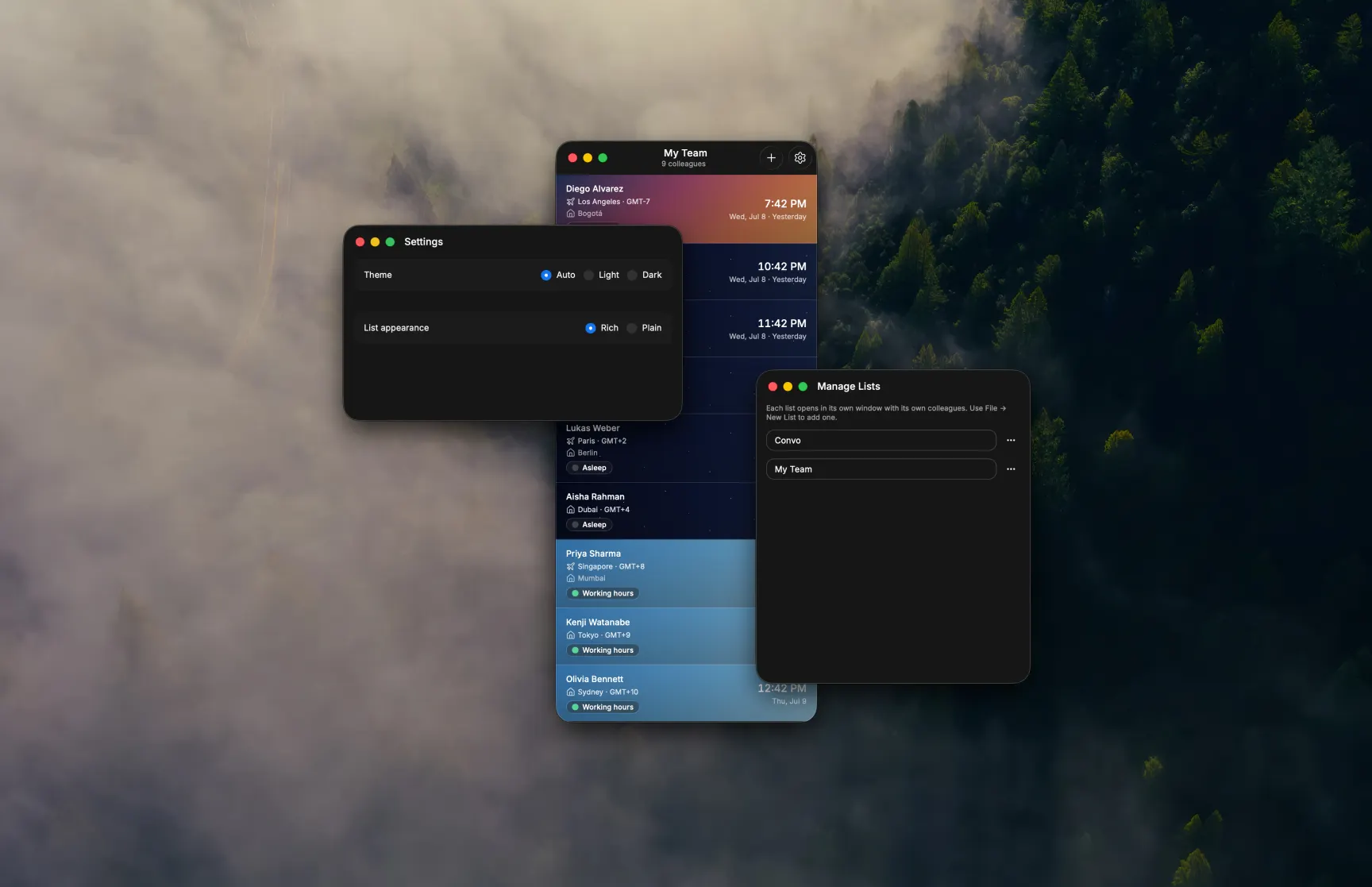The width and height of the screenshot is (1372, 887).
Task: Click the plane icon next to Paris
Action: (x=570, y=442)
